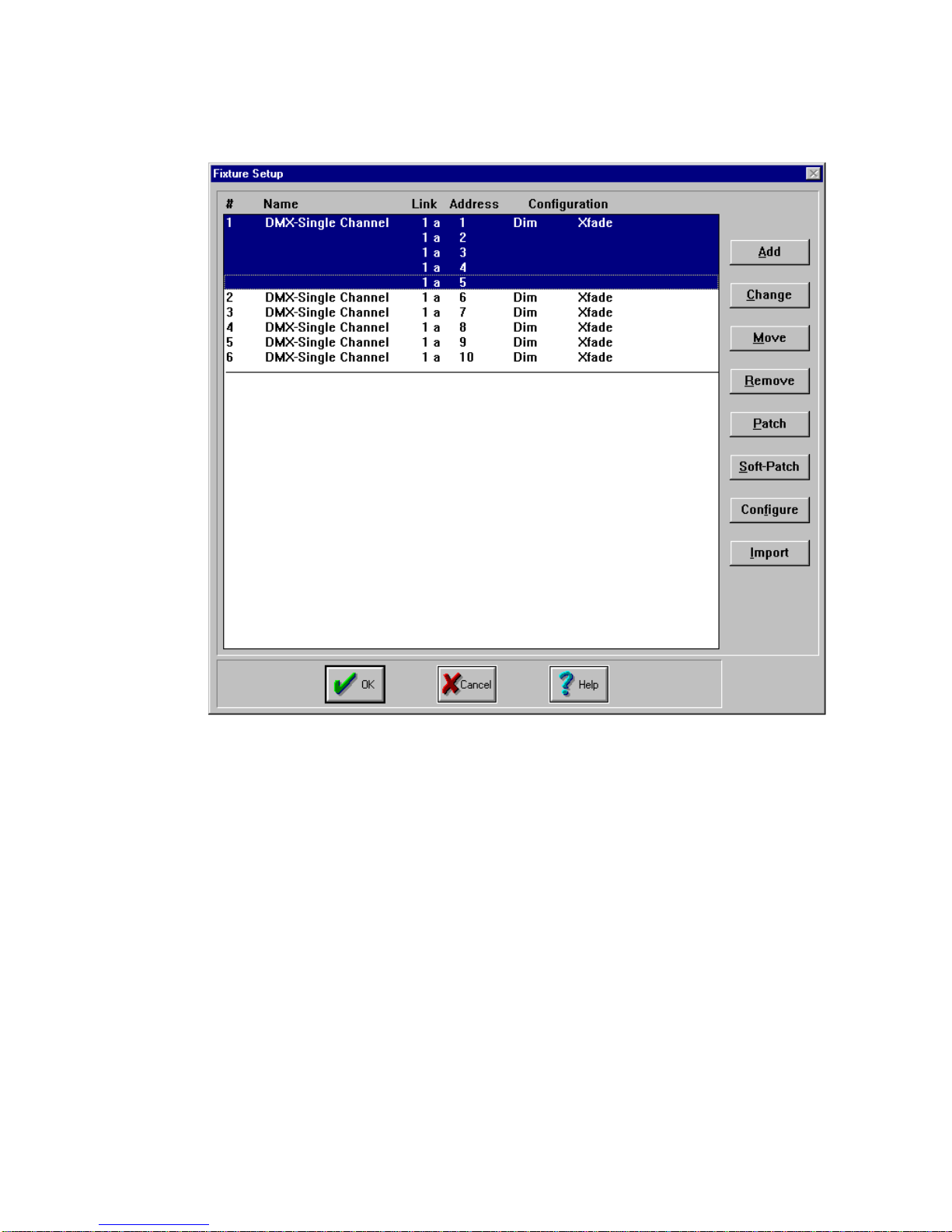This screenshot has width=952, height=1232.
Task: Click Dim value in fixture 2 row
Action: 525,298
